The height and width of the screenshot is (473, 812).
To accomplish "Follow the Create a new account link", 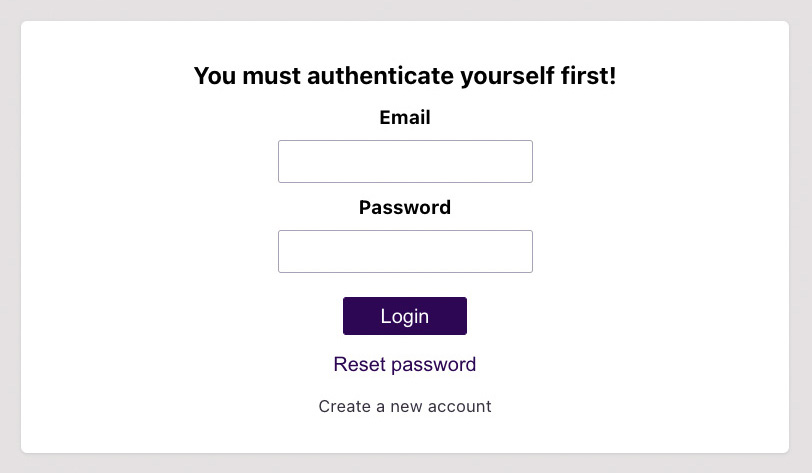I will pos(405,406).
